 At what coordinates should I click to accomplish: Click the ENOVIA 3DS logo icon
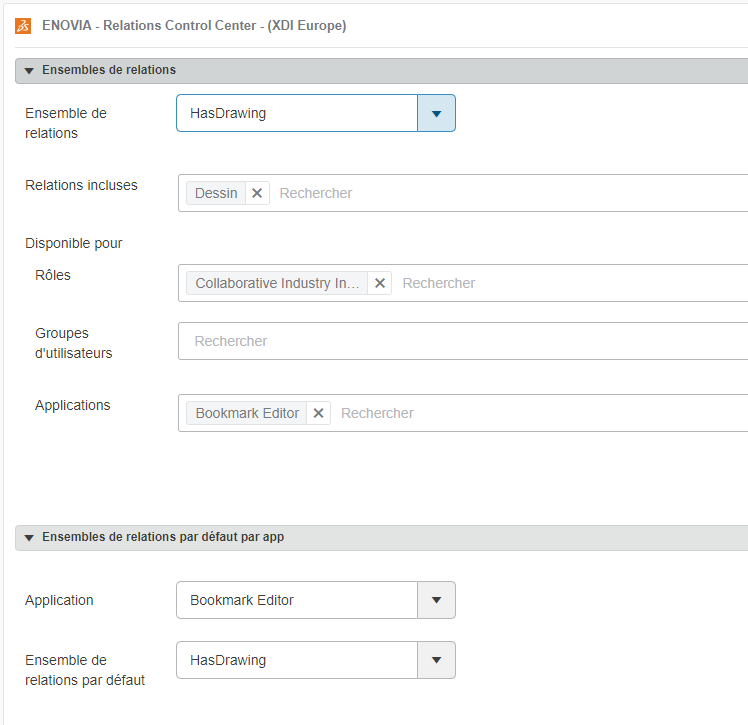point(23,26)
